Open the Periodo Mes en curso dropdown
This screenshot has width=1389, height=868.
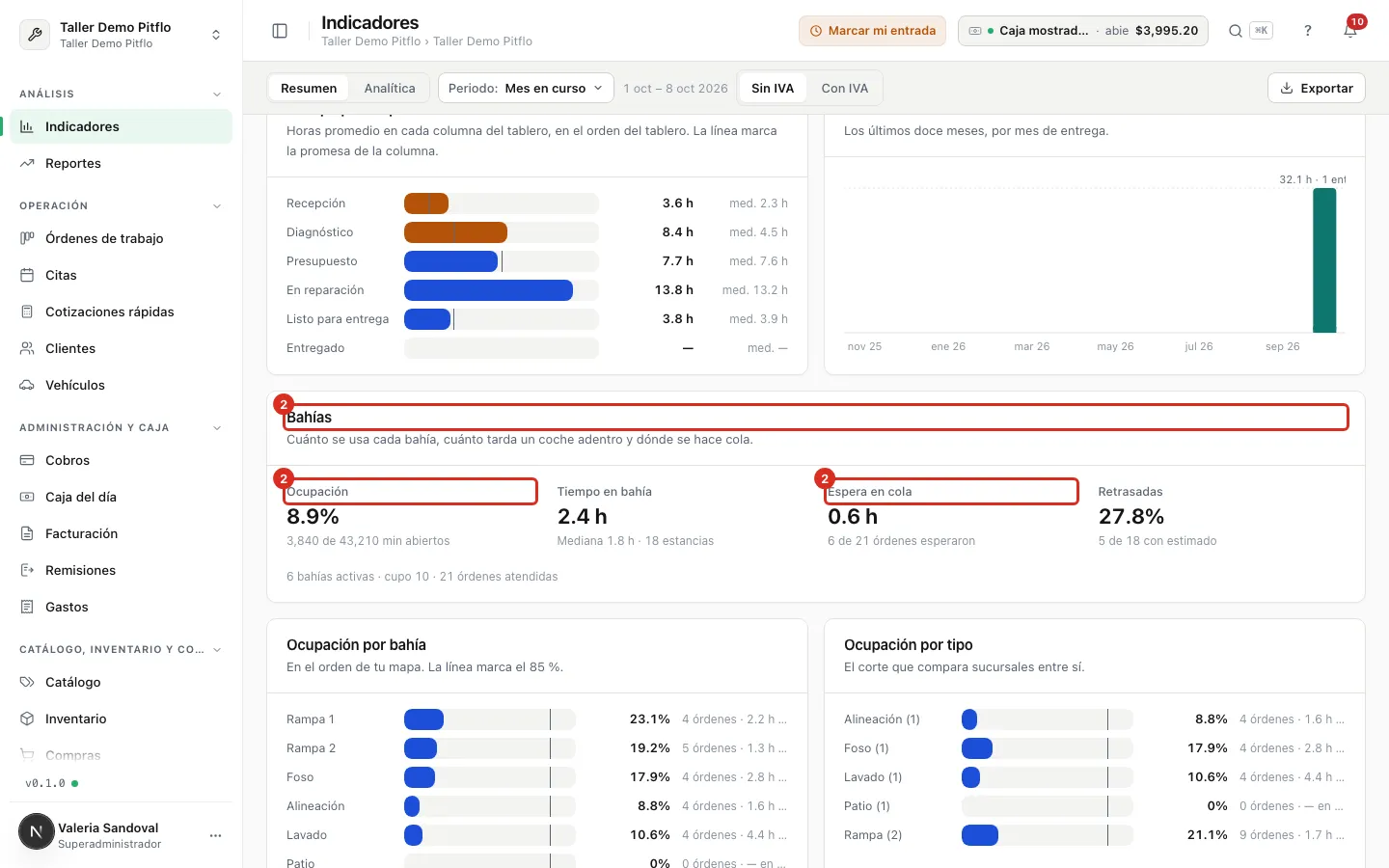click(x=526, y=88)
